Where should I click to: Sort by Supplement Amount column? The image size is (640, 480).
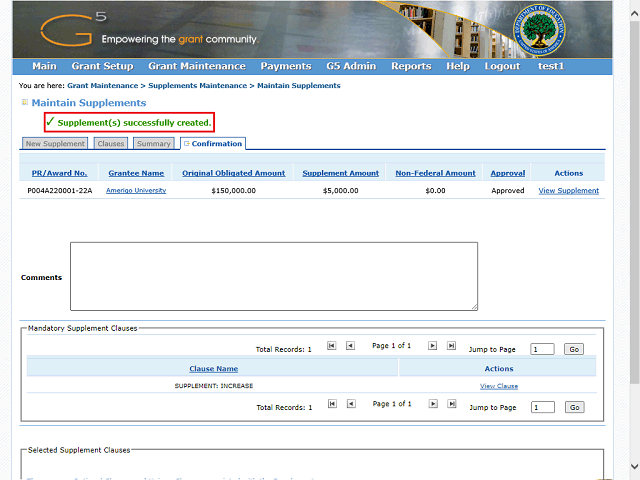click(x=340, y=173)
